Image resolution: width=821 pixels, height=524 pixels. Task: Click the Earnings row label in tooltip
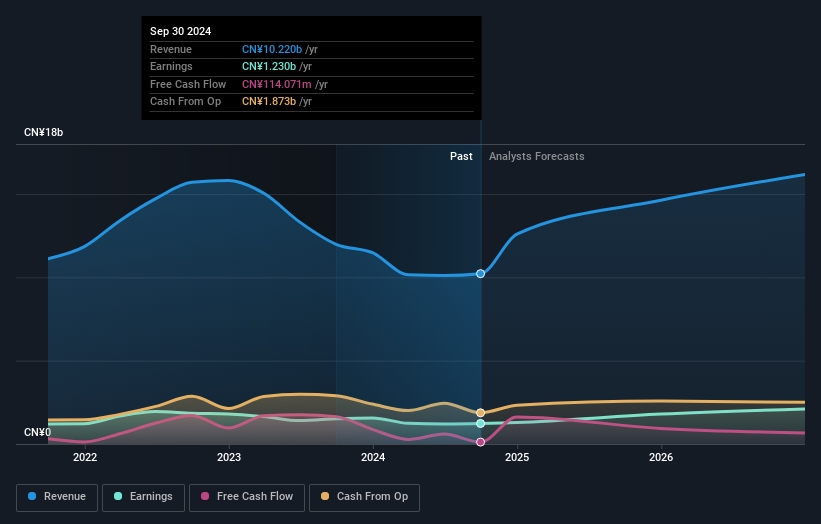(x=171, y=66)
